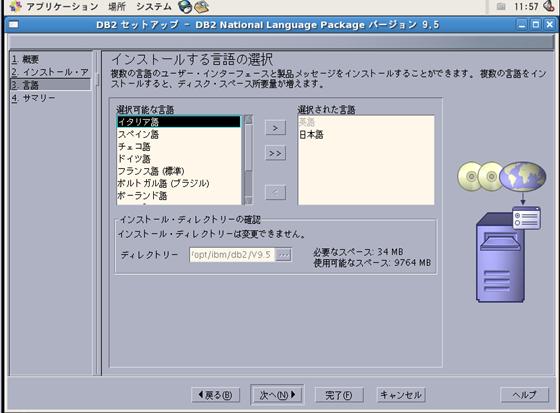Maximize the DB2 setup window
Viewport: 560px width, 413px height.
coord(536,25)
